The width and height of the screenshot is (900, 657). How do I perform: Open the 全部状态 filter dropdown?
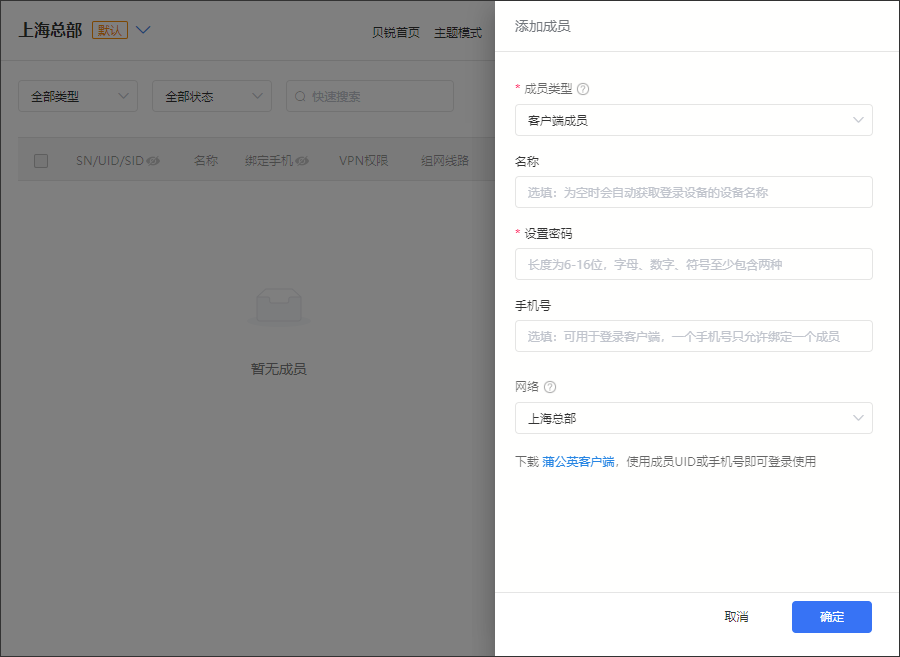click(212, 96)
